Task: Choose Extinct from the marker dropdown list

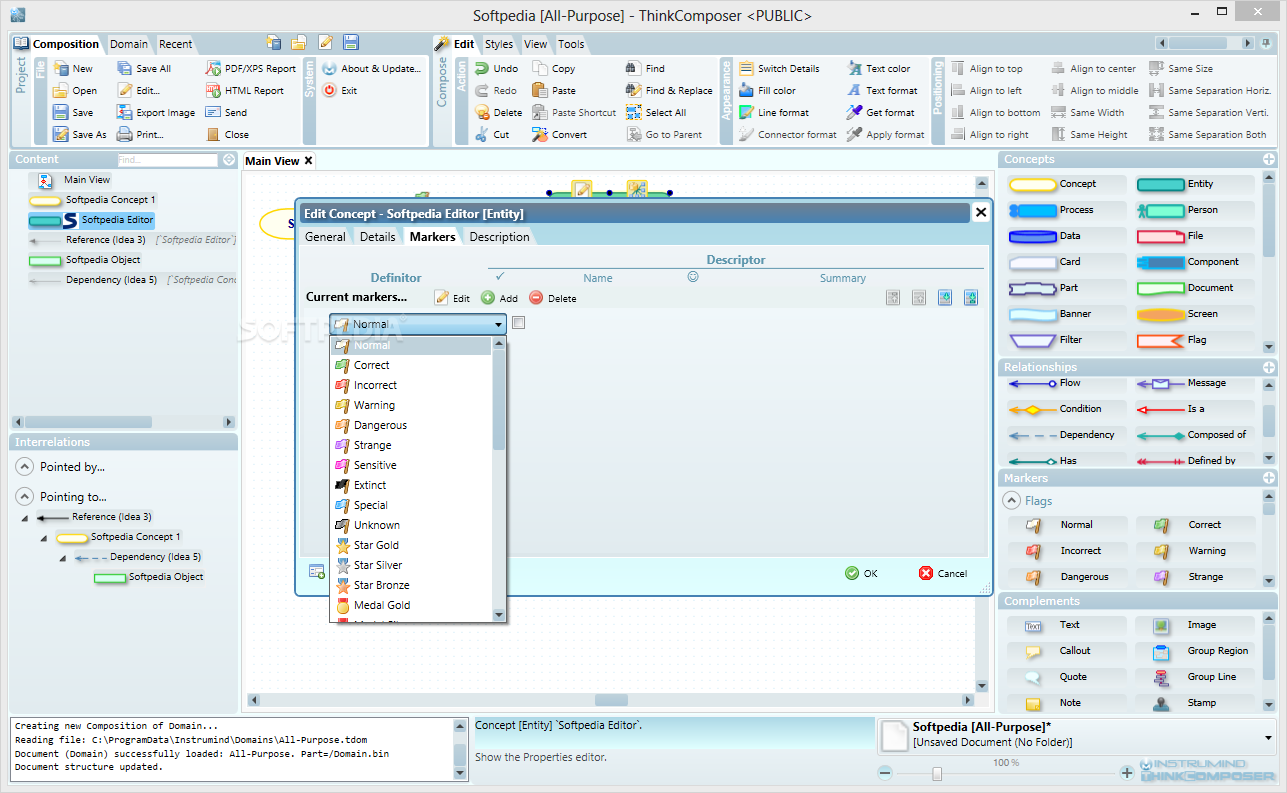Action: [411, 485]
